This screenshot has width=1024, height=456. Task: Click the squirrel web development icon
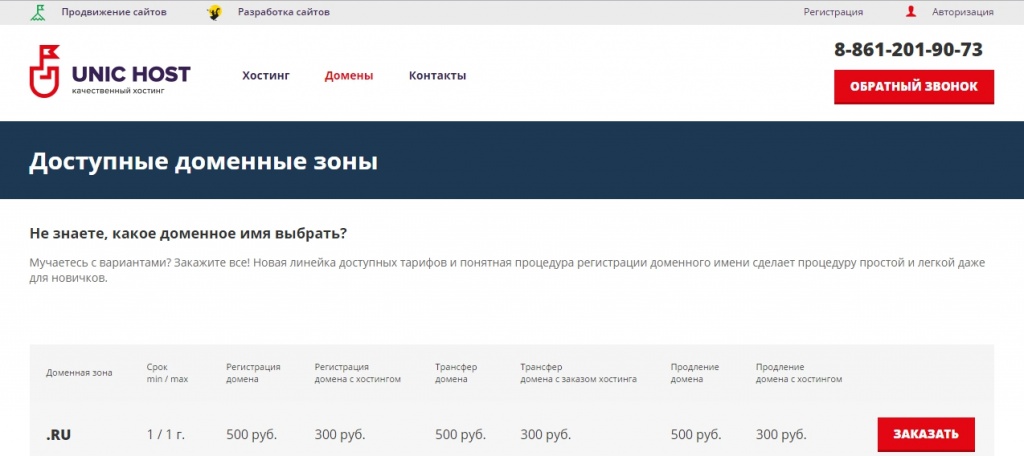[214, 12]
